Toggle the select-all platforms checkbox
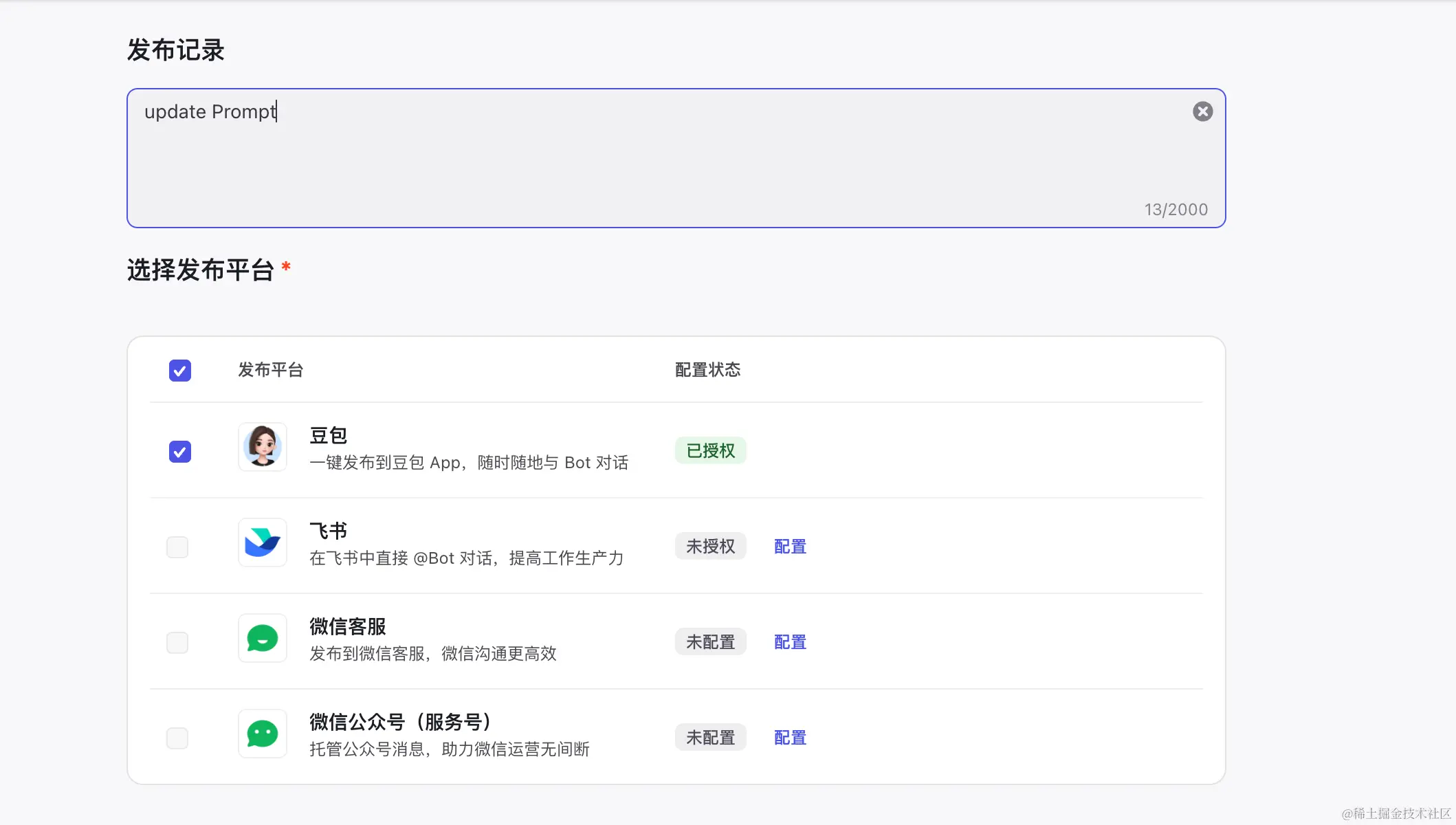This screenshot has height=825, width=1456. point(180,371)
